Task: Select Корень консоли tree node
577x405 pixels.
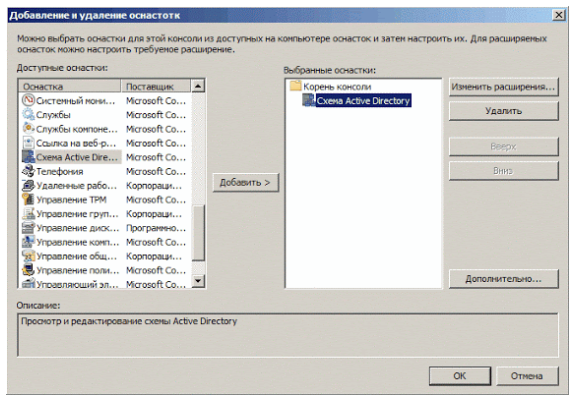Action: click(x=337, y=87)
